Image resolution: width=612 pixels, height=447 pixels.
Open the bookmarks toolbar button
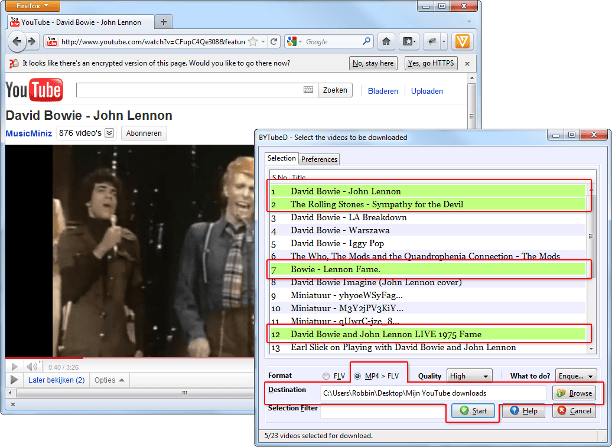408,41
